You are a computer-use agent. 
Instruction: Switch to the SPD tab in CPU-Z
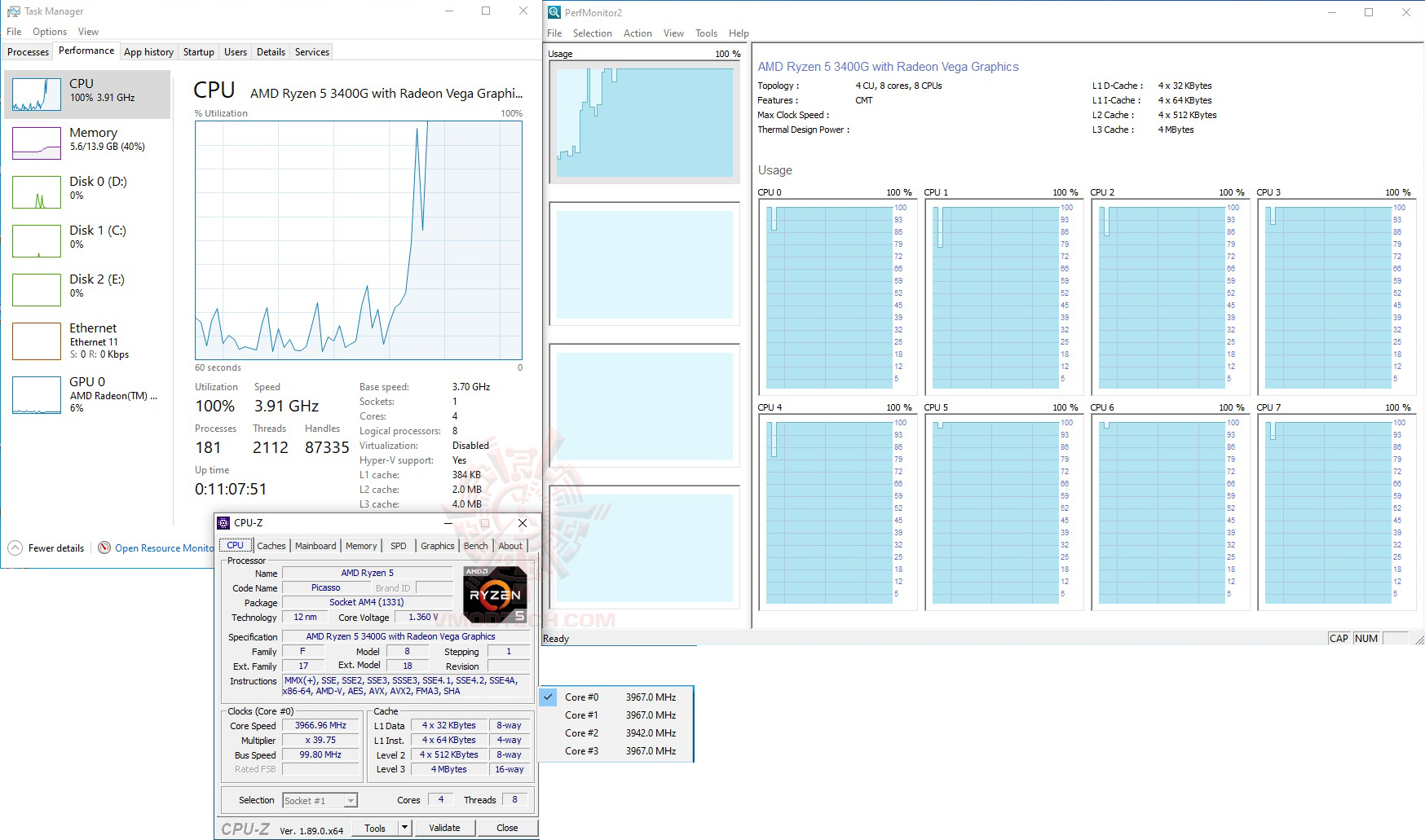point(399,546)
